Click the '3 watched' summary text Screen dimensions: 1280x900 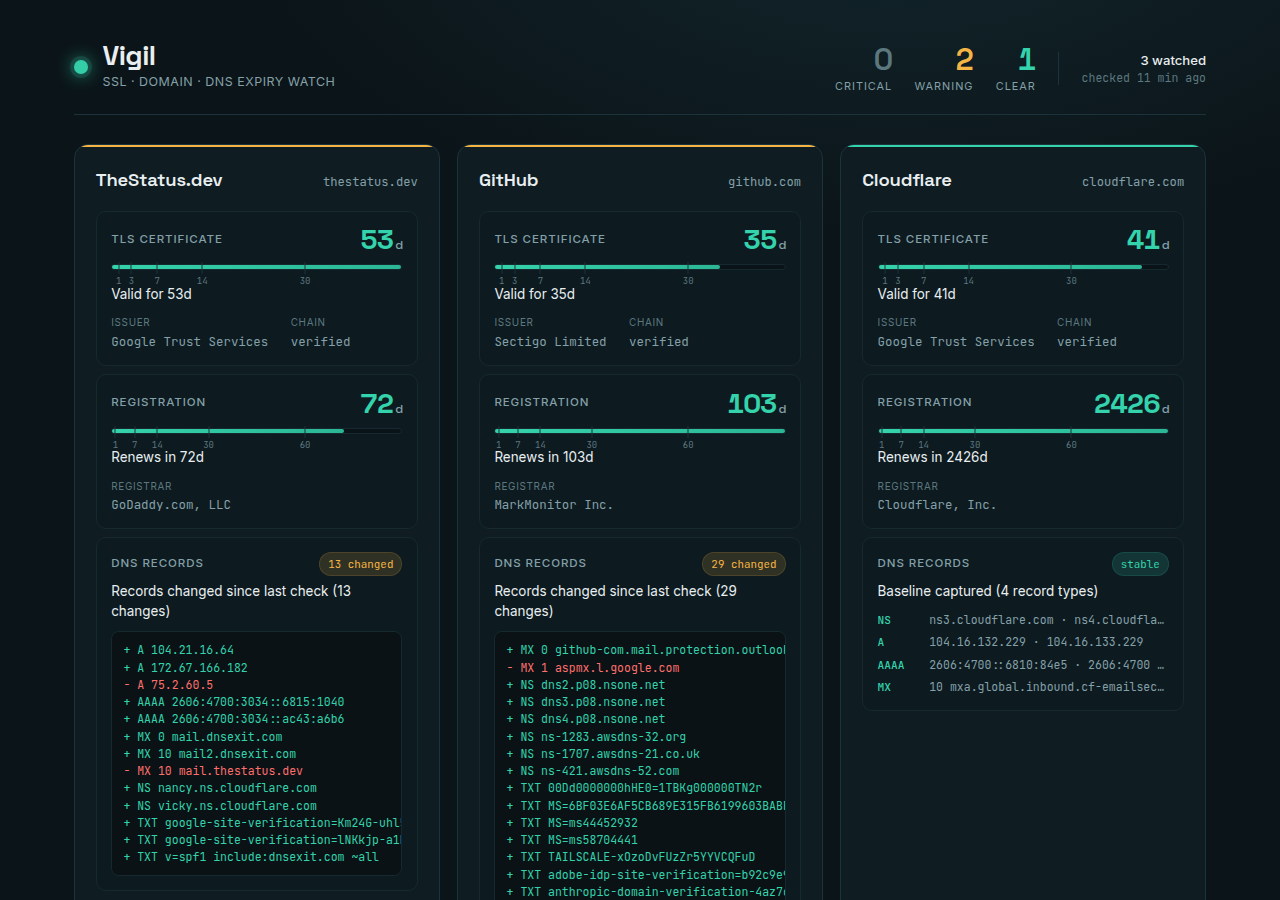[x=1173, y=61]
